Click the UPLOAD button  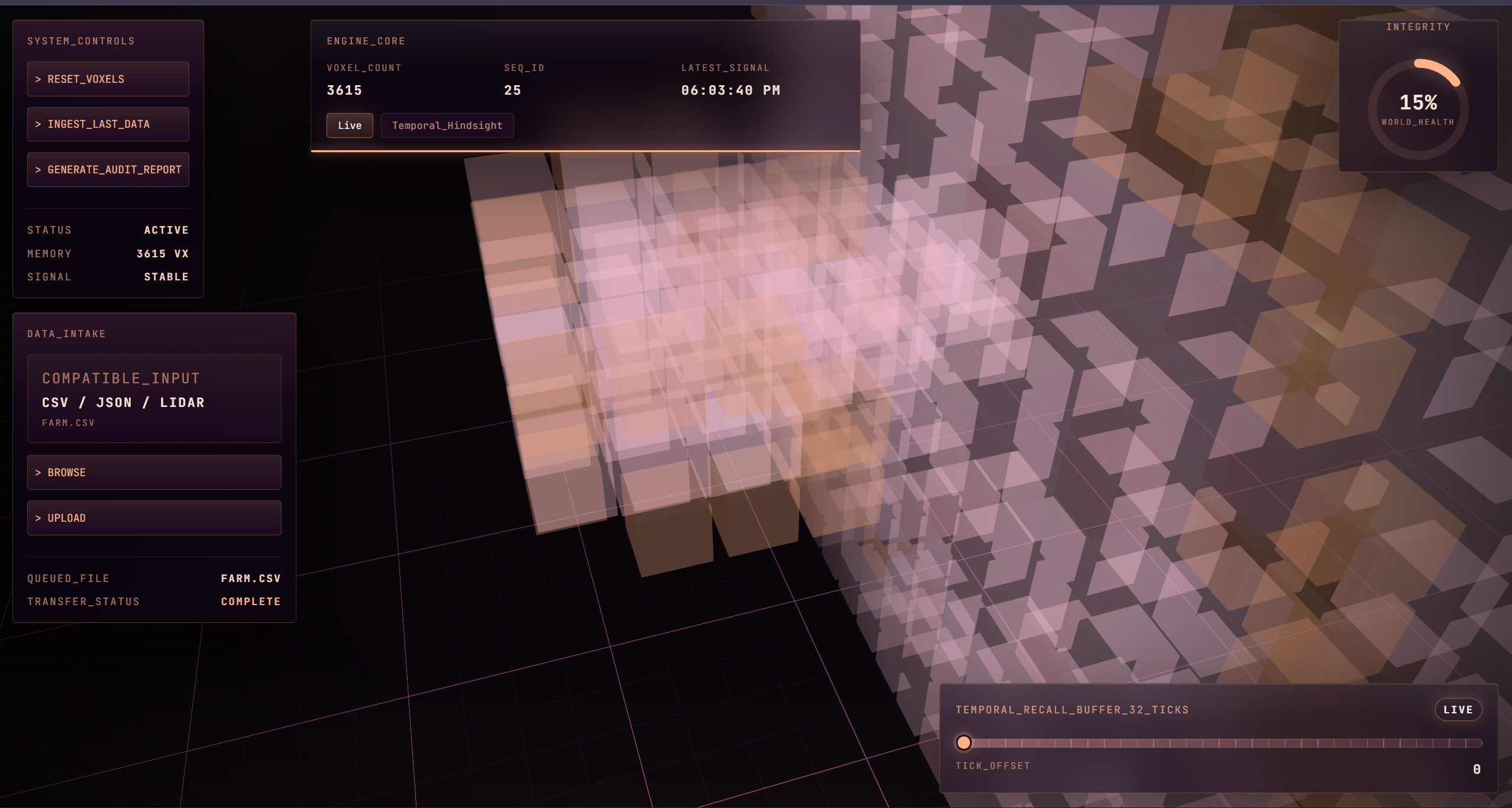[x=154, y=518]
